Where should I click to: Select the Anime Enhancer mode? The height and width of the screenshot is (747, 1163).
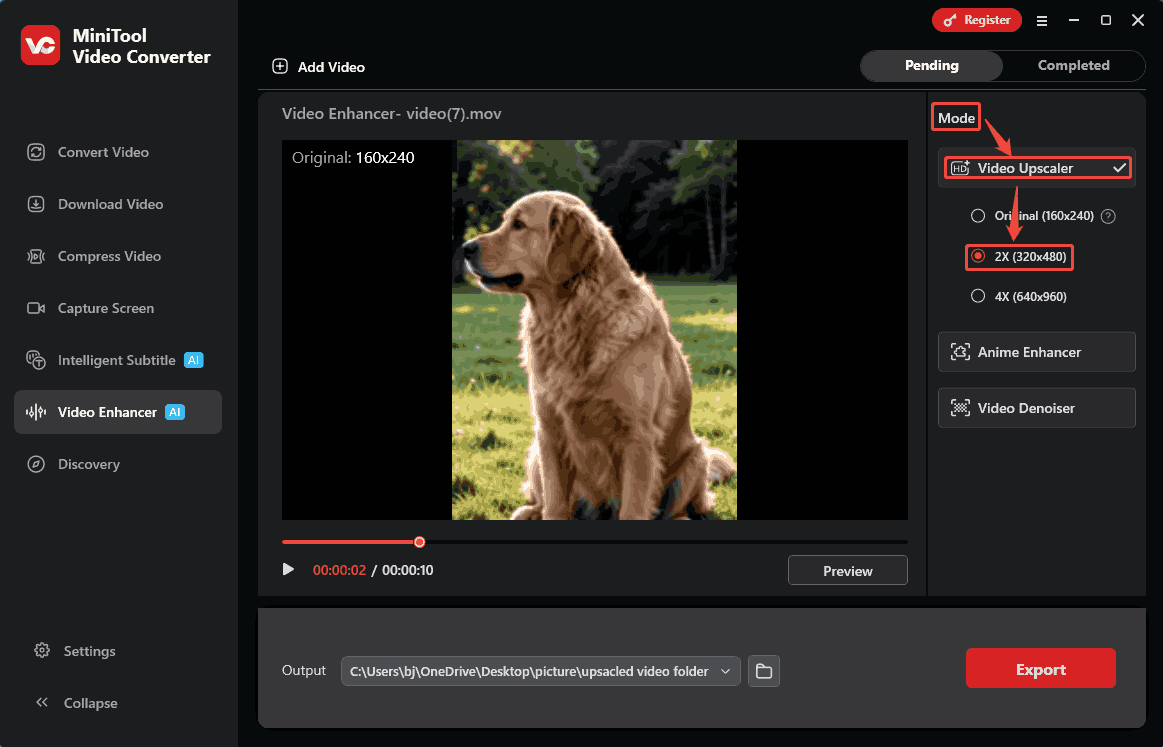pyautogui.click(x=1036, y=352)
